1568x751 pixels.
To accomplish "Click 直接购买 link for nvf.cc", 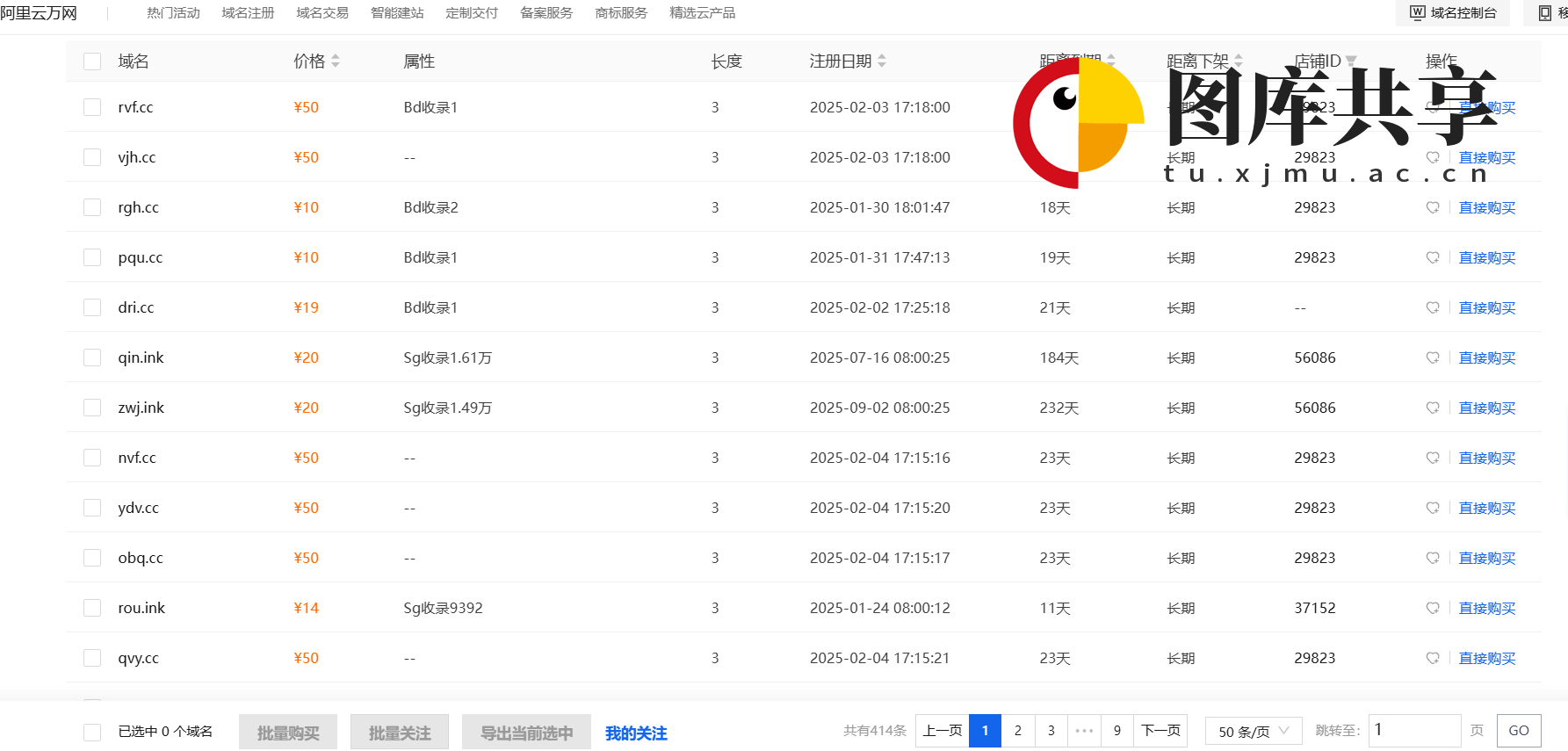I will 1486,458.
